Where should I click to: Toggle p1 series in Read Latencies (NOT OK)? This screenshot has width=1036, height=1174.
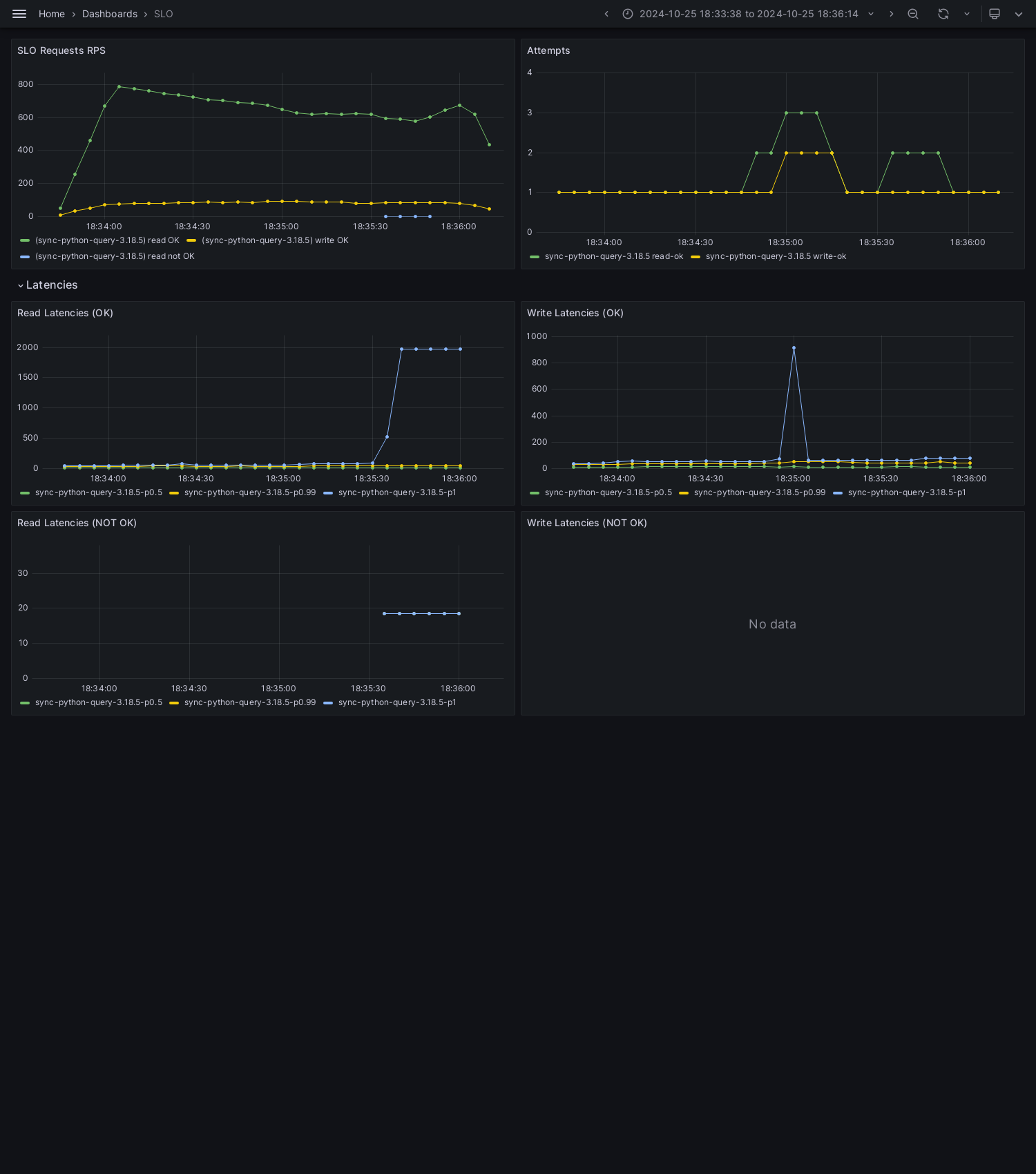[x=397, y=702]
